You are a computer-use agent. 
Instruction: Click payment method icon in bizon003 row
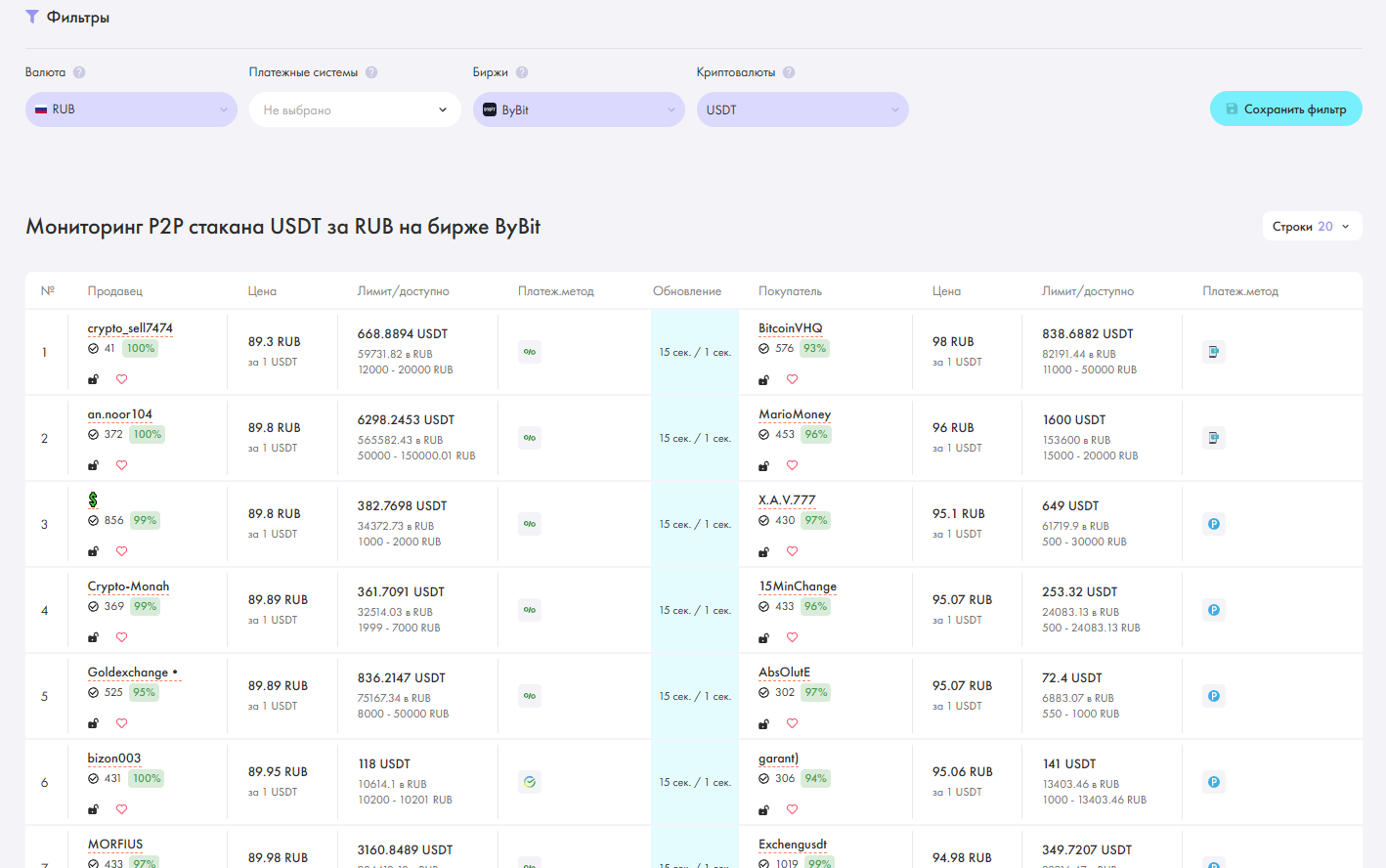coord(530,782)
